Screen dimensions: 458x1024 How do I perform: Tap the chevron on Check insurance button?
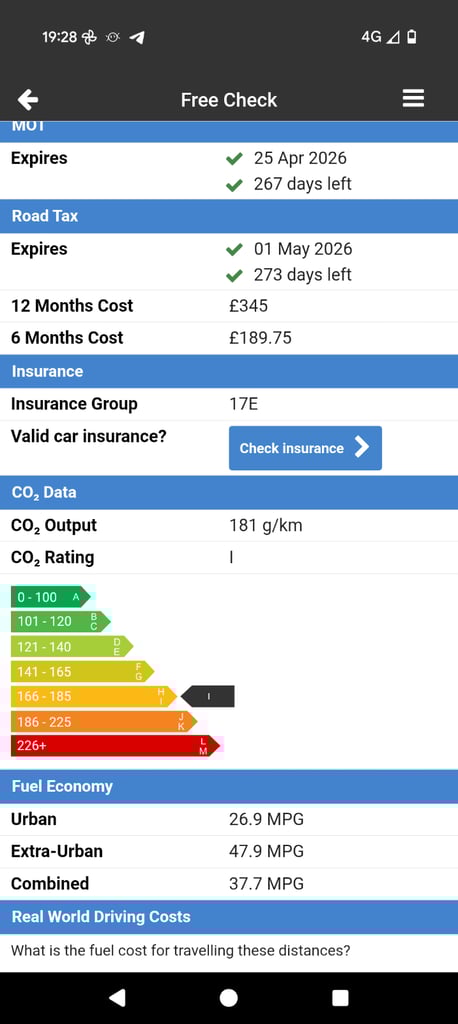click(361, 447)
